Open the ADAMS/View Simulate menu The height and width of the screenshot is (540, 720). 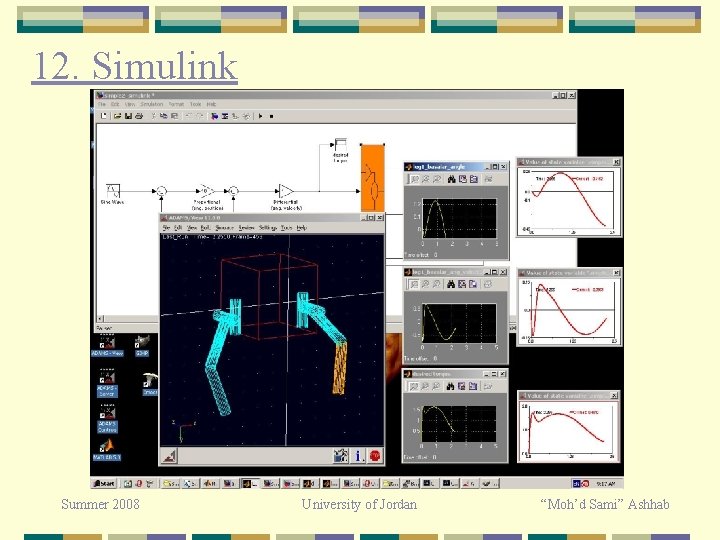[x=225, y=227]
